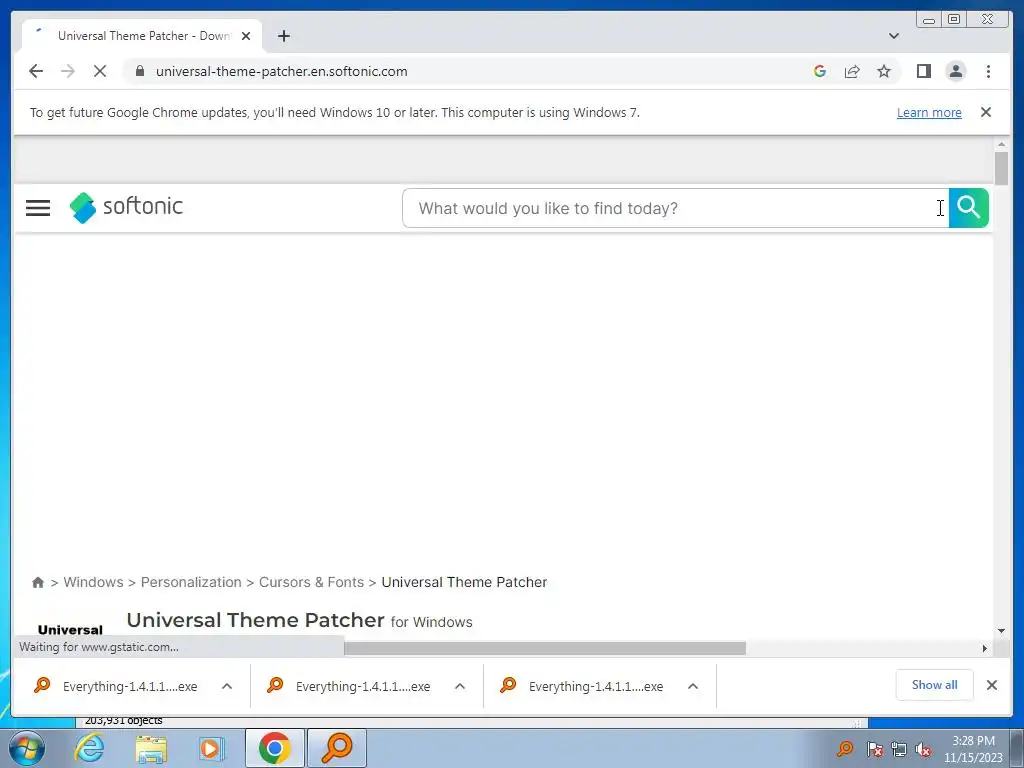Bookmark this tab with the star

click(x=884, y=71)
